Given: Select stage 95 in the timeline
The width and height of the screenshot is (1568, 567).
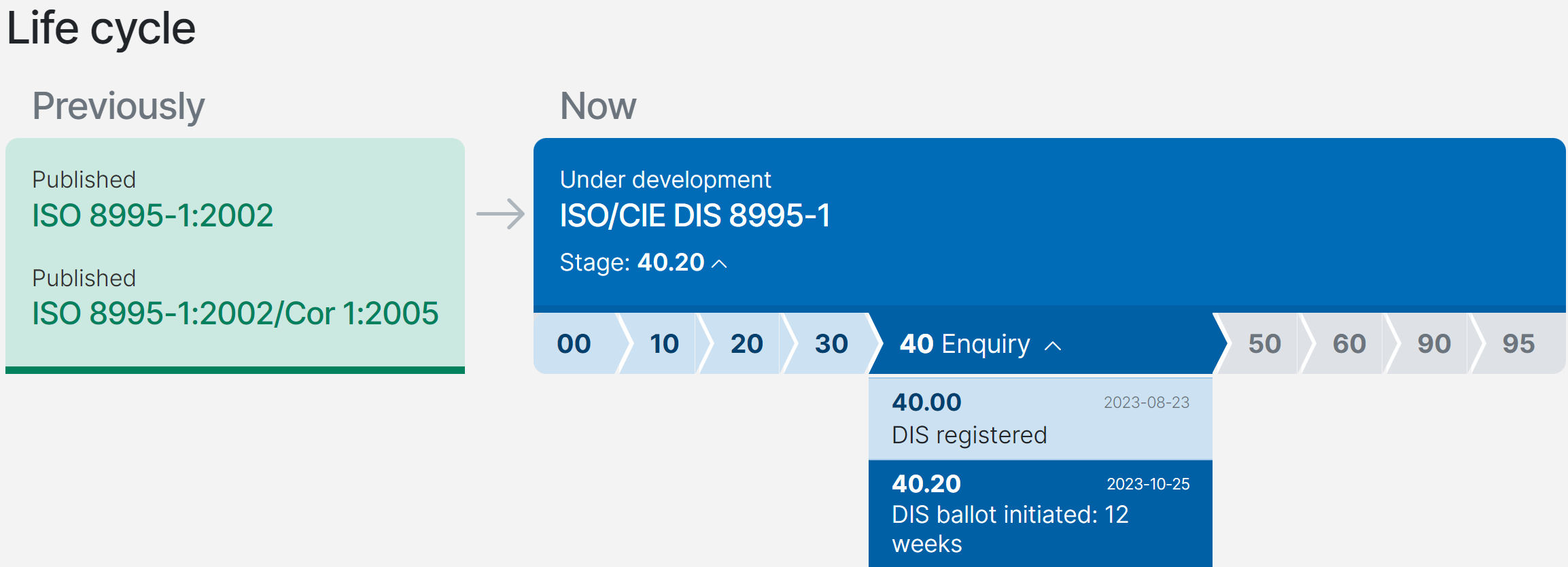Looking at the screenshot, I should [x=1518, y=344].
